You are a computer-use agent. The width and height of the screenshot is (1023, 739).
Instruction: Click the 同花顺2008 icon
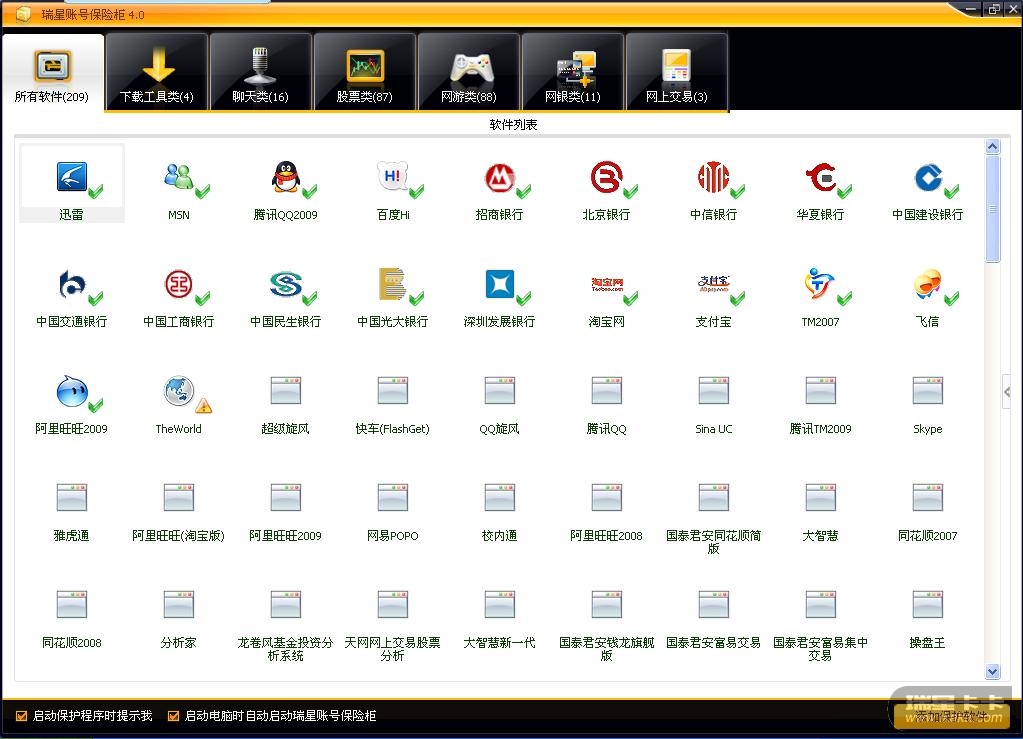[x=72, y=605]
